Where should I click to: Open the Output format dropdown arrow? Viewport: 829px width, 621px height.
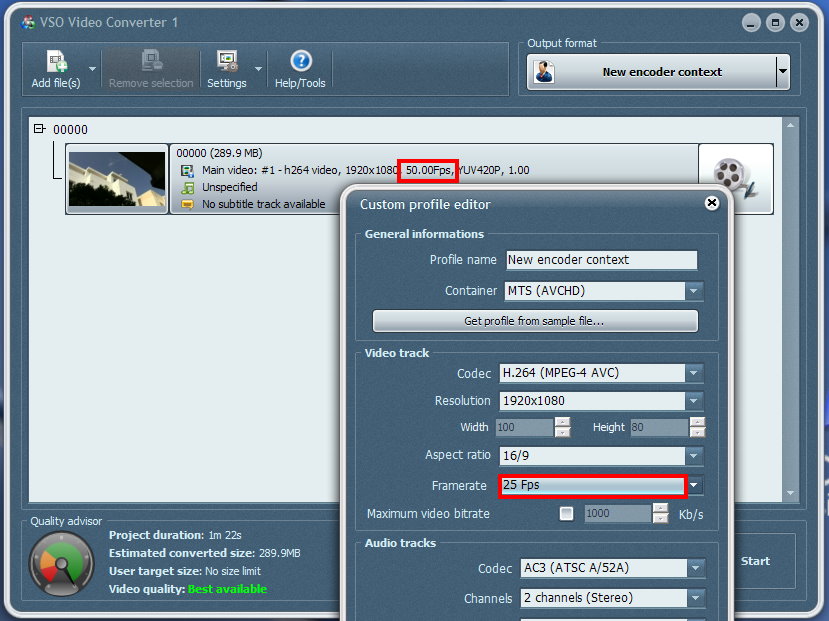(783, 72)
